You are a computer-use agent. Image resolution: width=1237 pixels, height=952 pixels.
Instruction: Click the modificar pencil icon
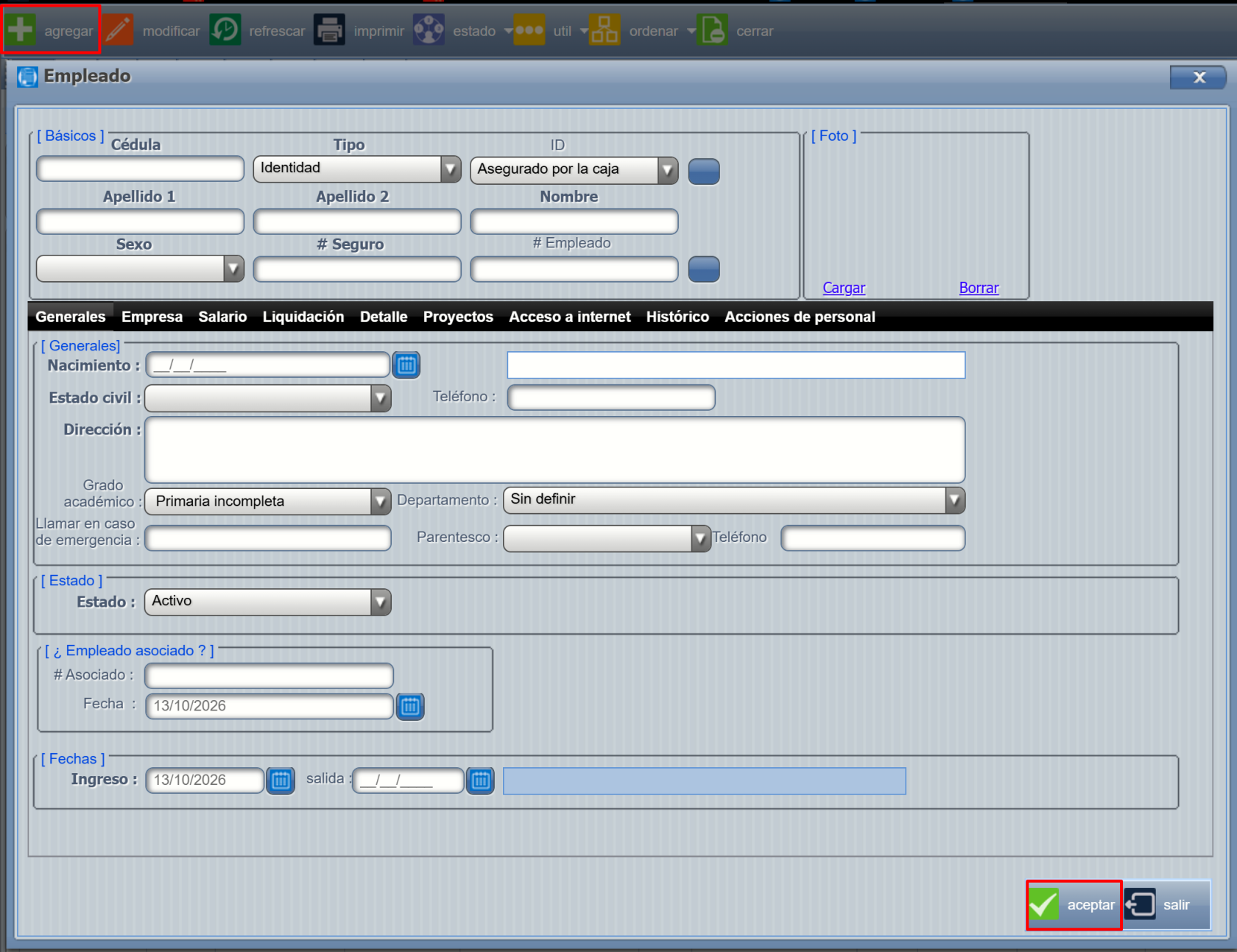coord(118,30)
